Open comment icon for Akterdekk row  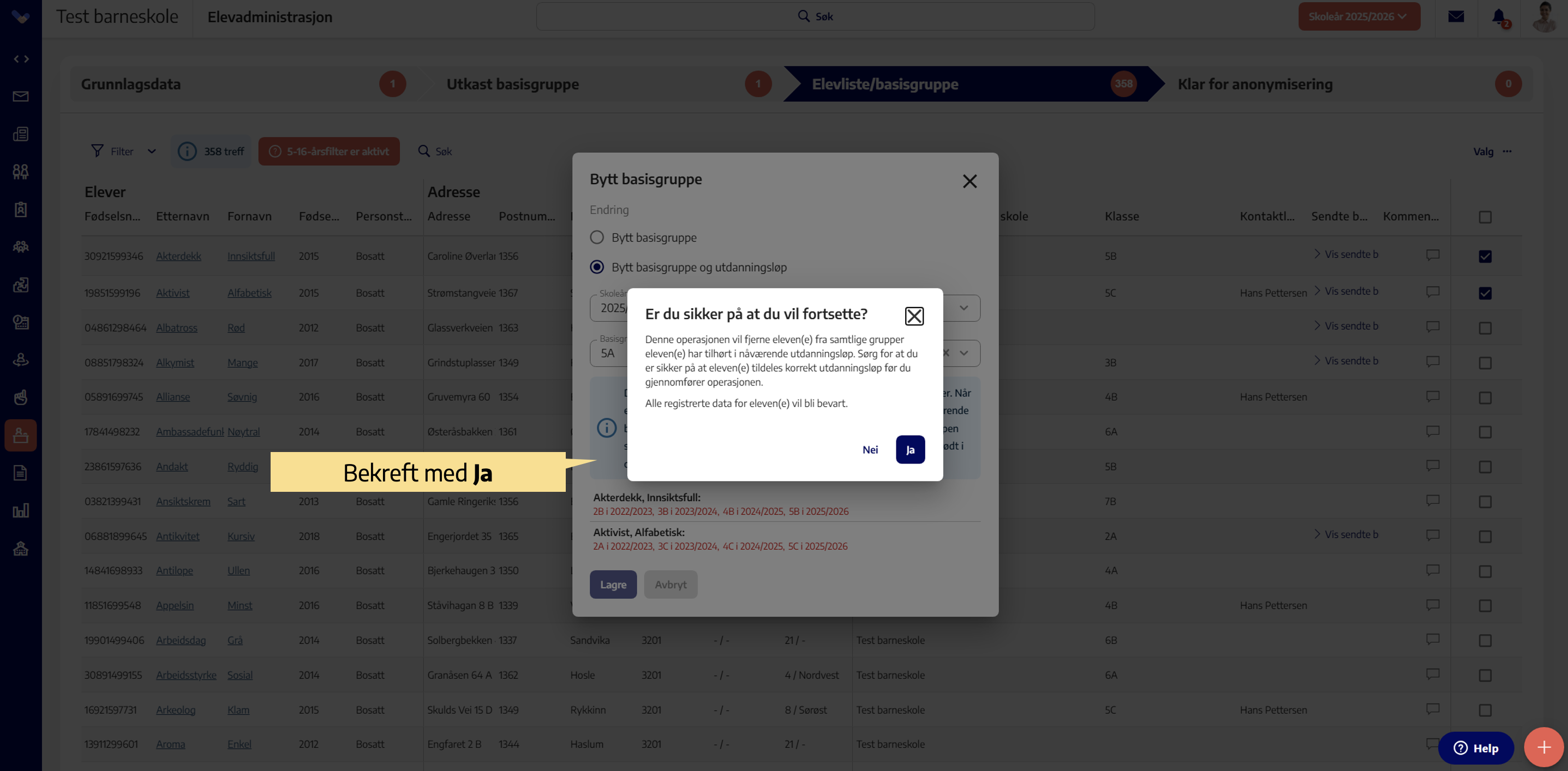(1433, 255)
